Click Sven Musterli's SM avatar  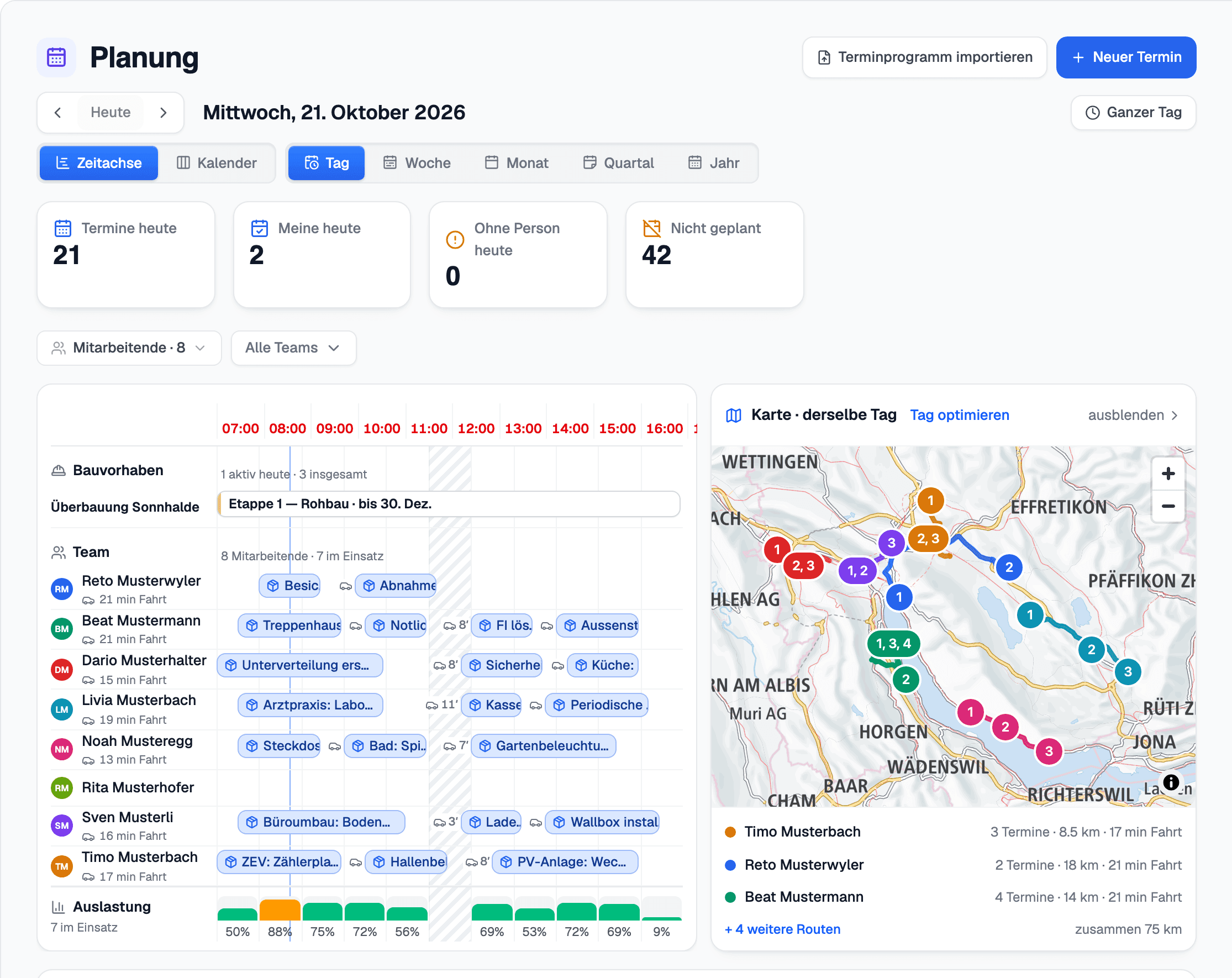pos(62,825)
